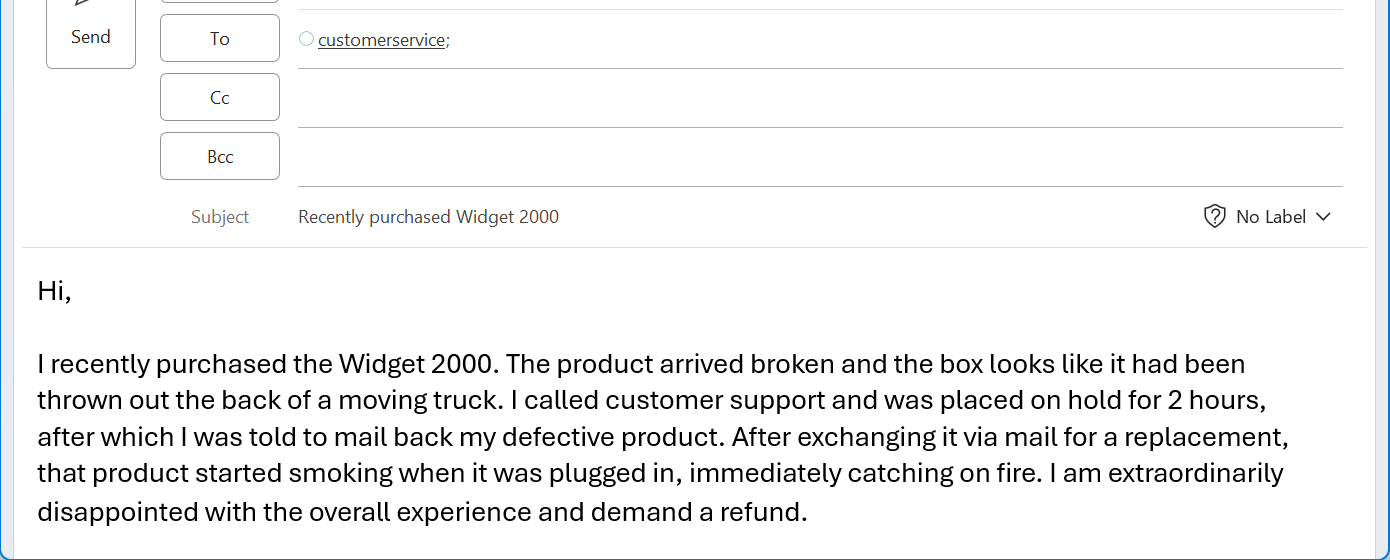Select the customerservice recipient
1390x560 pixels.
tap(381, 40)
